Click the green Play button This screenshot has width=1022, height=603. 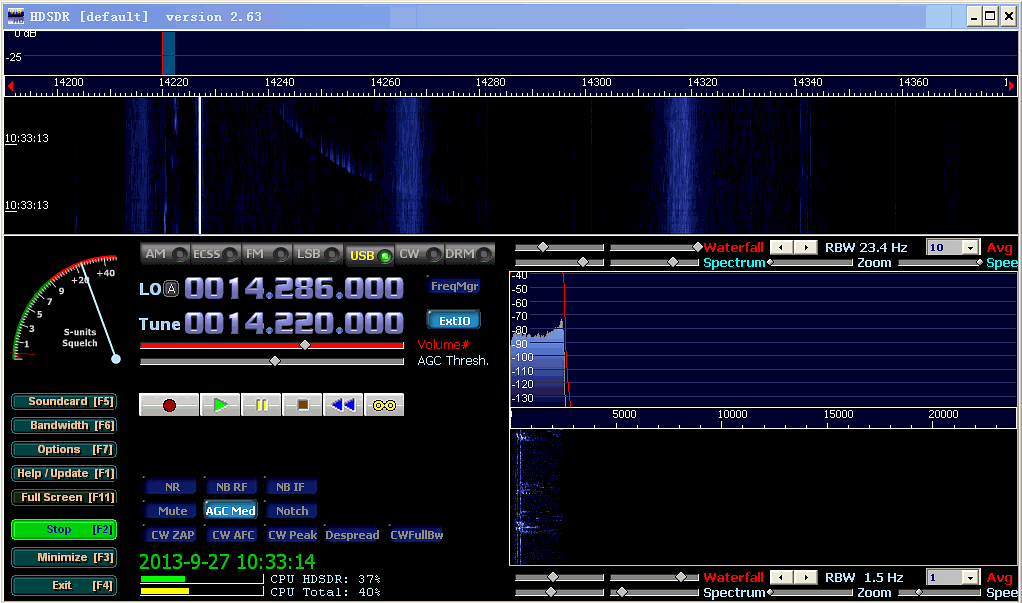pyautogui.click(x=220, y=405)
